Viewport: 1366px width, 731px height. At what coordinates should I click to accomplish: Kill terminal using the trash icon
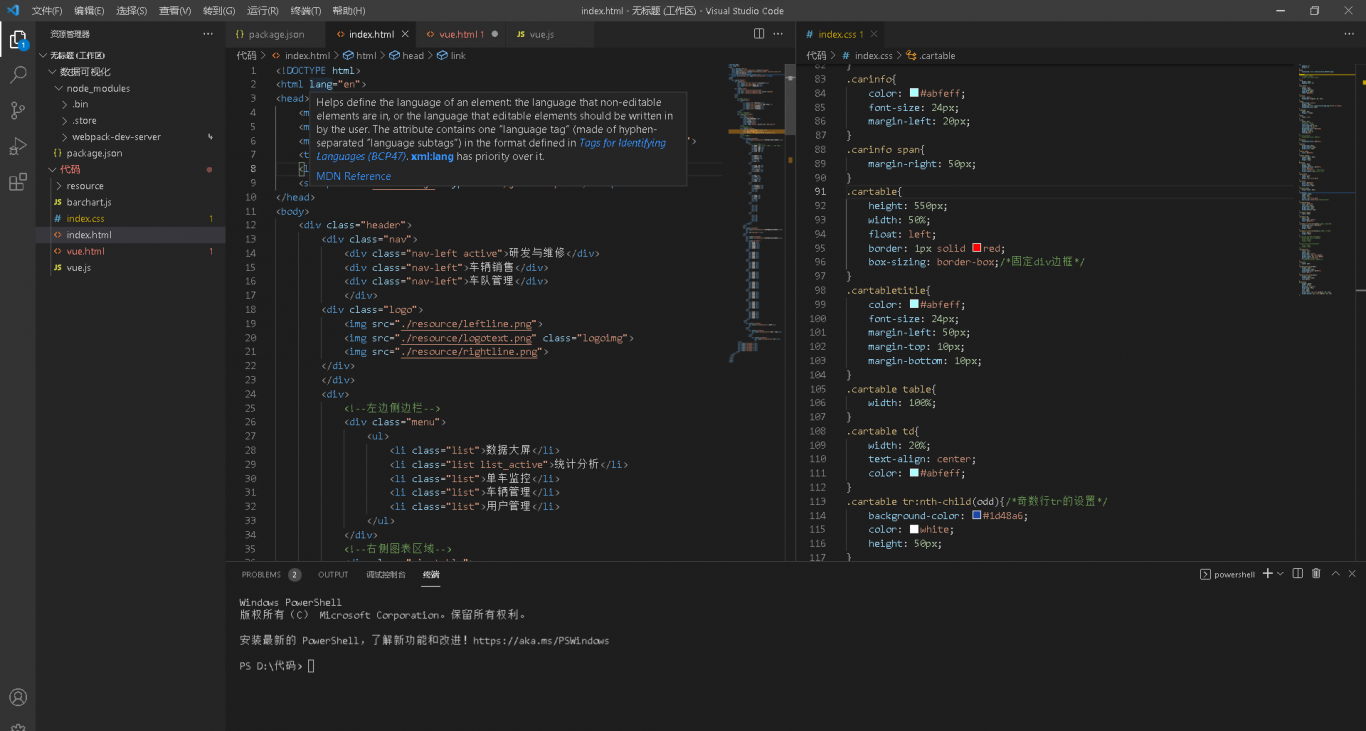pos(1316,574)
